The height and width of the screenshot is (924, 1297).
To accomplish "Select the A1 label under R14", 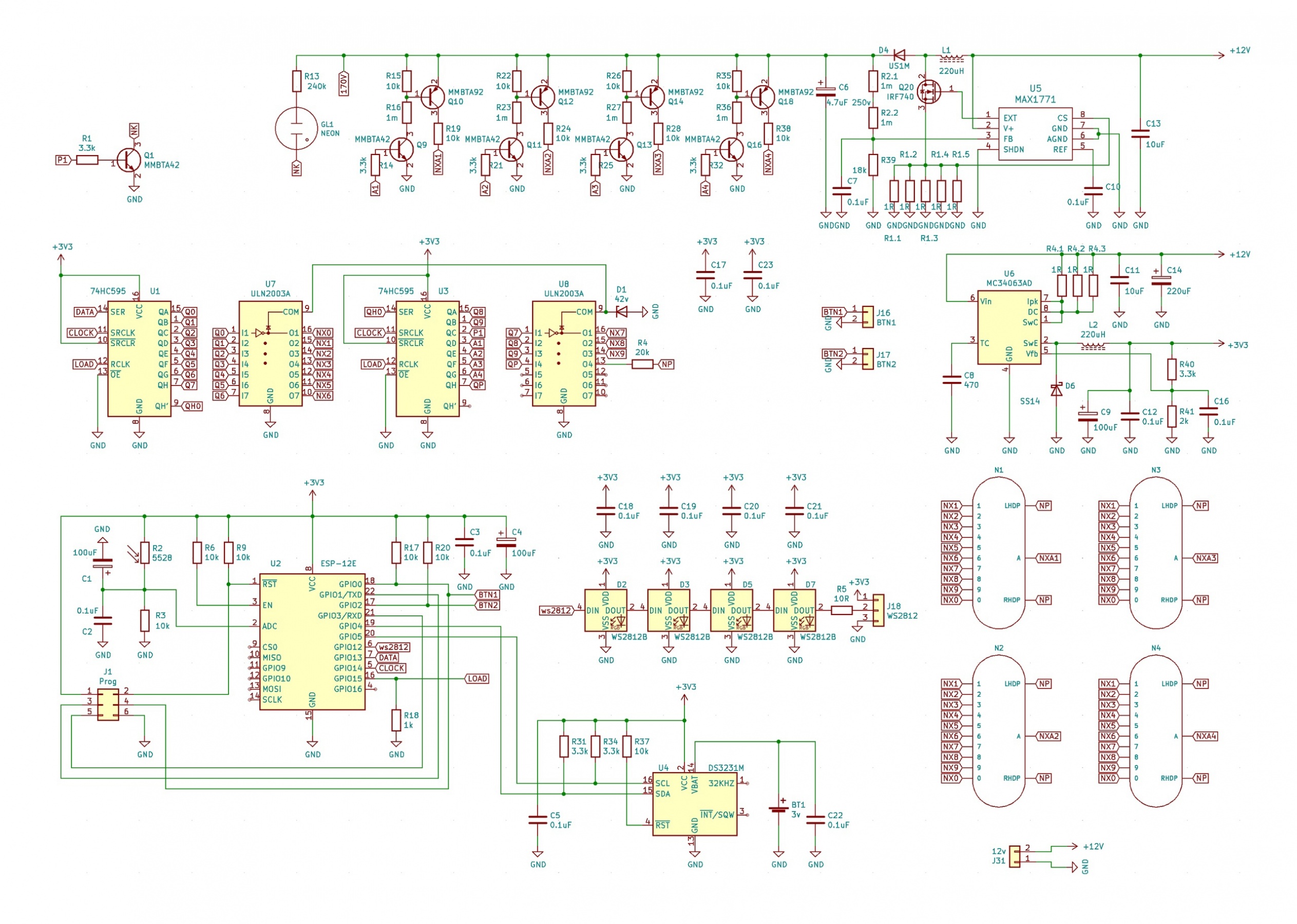I will click(x=375, y=188).
